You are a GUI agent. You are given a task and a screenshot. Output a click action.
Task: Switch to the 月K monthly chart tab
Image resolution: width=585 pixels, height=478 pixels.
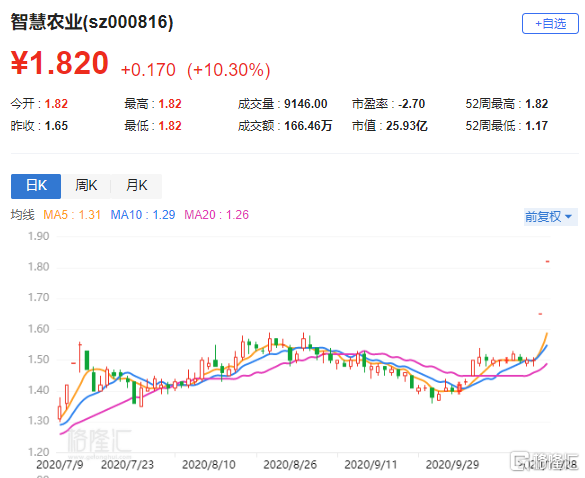[x=137, y=186]
